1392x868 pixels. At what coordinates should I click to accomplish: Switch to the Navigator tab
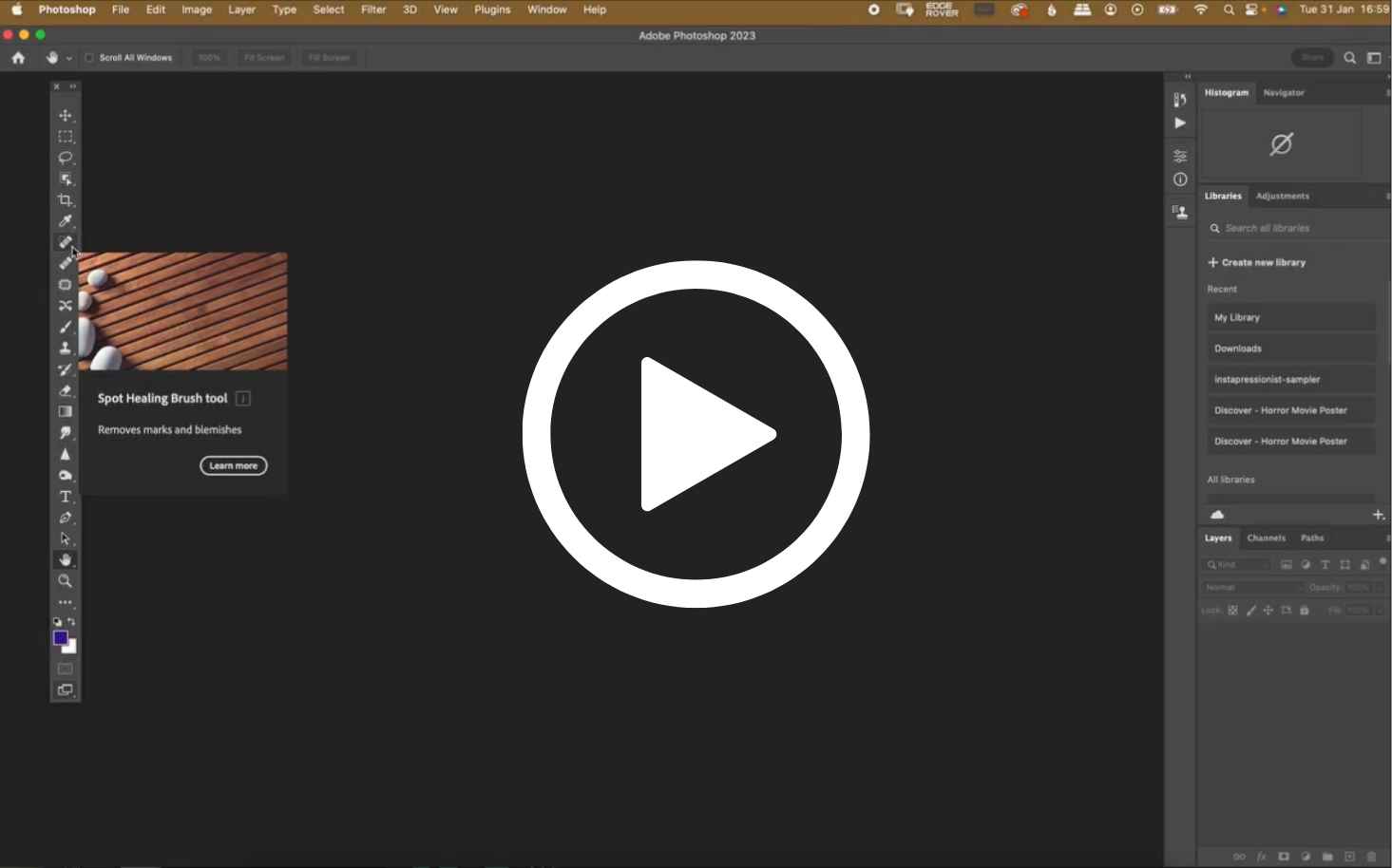(1283, 93)
